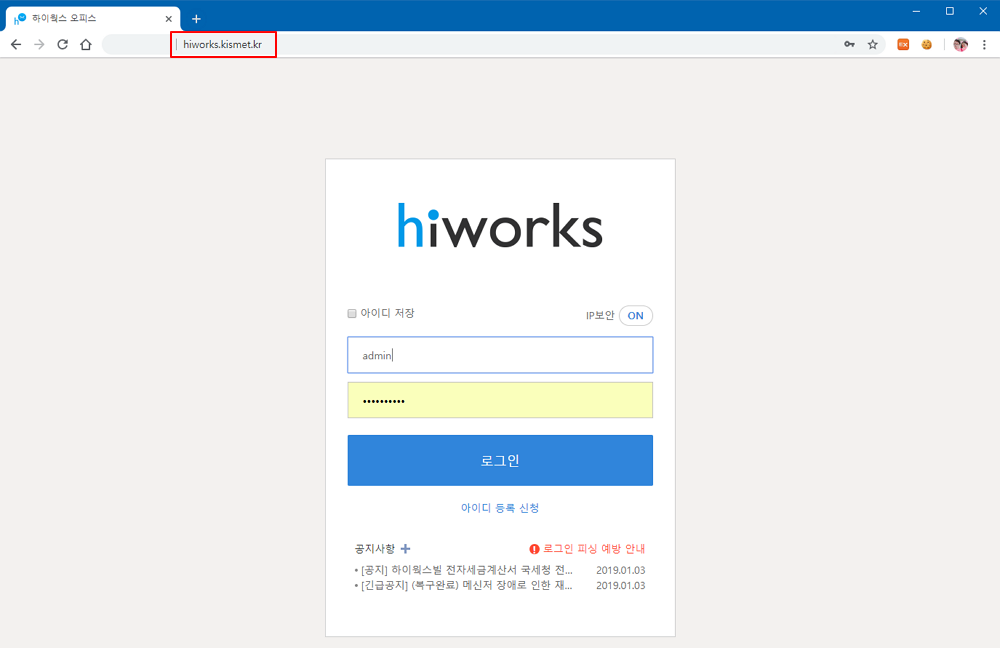The image size is (1000, 648).
Task: Open saved passwords key icon
Action: tap(849, 44)
